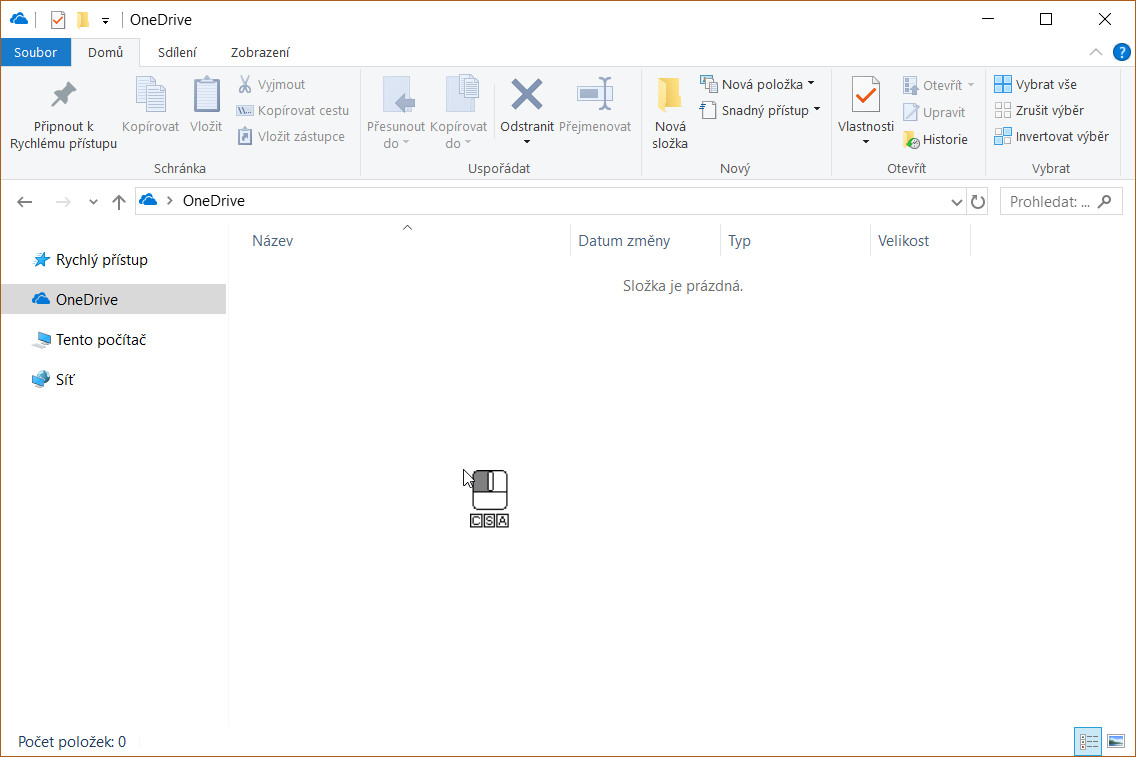The image size is (1136, 757).
Task: Click Otevřít in the ribbon
Action: (939, 85)
